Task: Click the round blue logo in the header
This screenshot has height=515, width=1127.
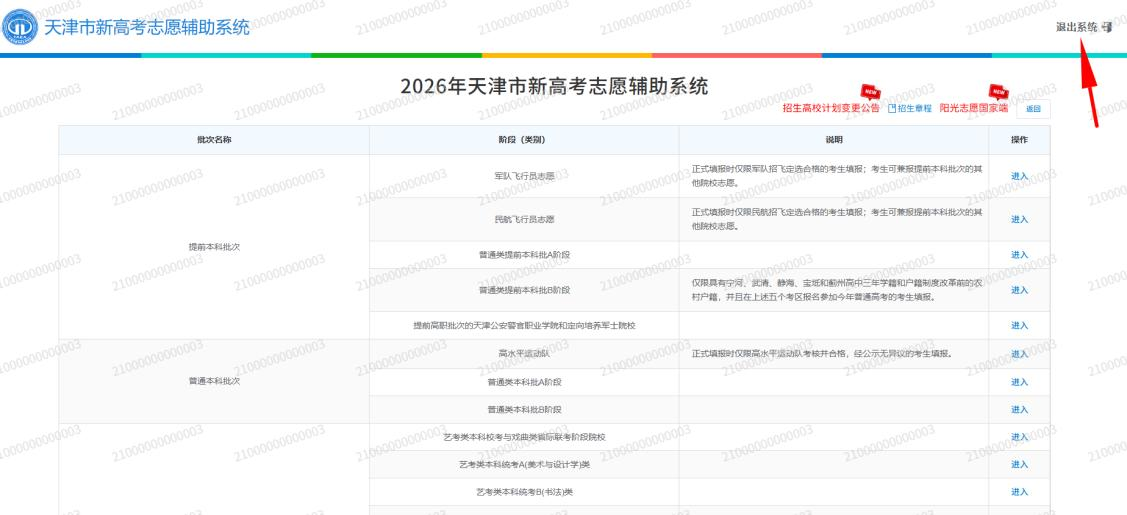Action: [20, 27]
